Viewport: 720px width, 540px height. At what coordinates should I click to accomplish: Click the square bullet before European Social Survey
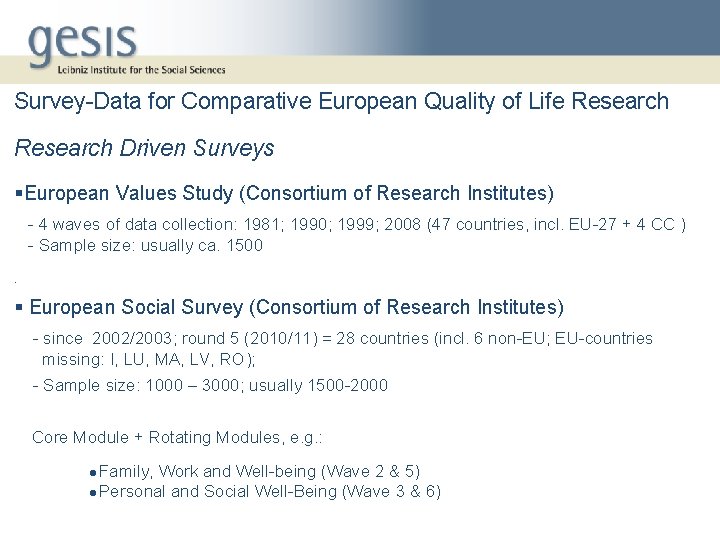tap(19, 307)
